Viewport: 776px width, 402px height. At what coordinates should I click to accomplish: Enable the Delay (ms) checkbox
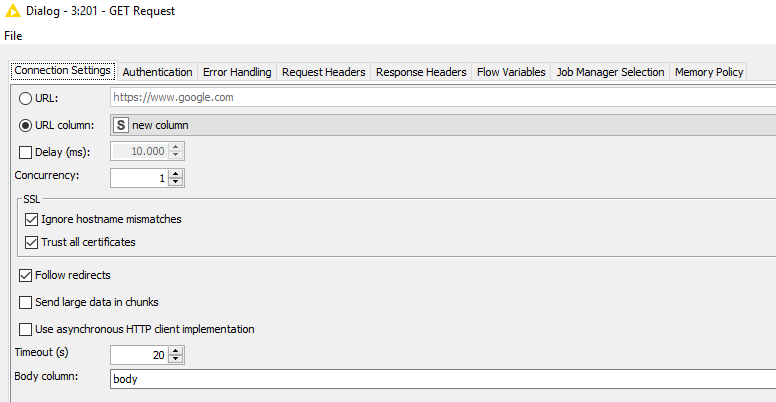[26, 152]
